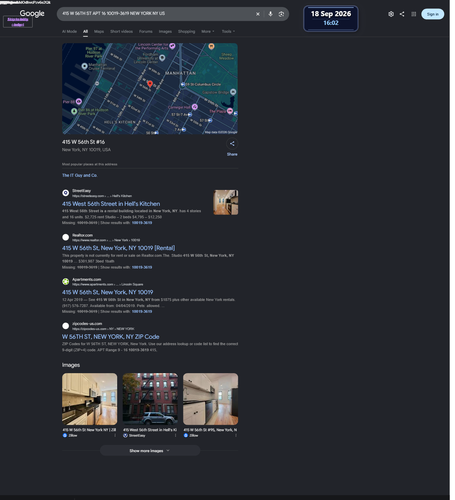This screenshot has width=455, height=500.
Task: Click the Google logo
Action: point(32,13)
